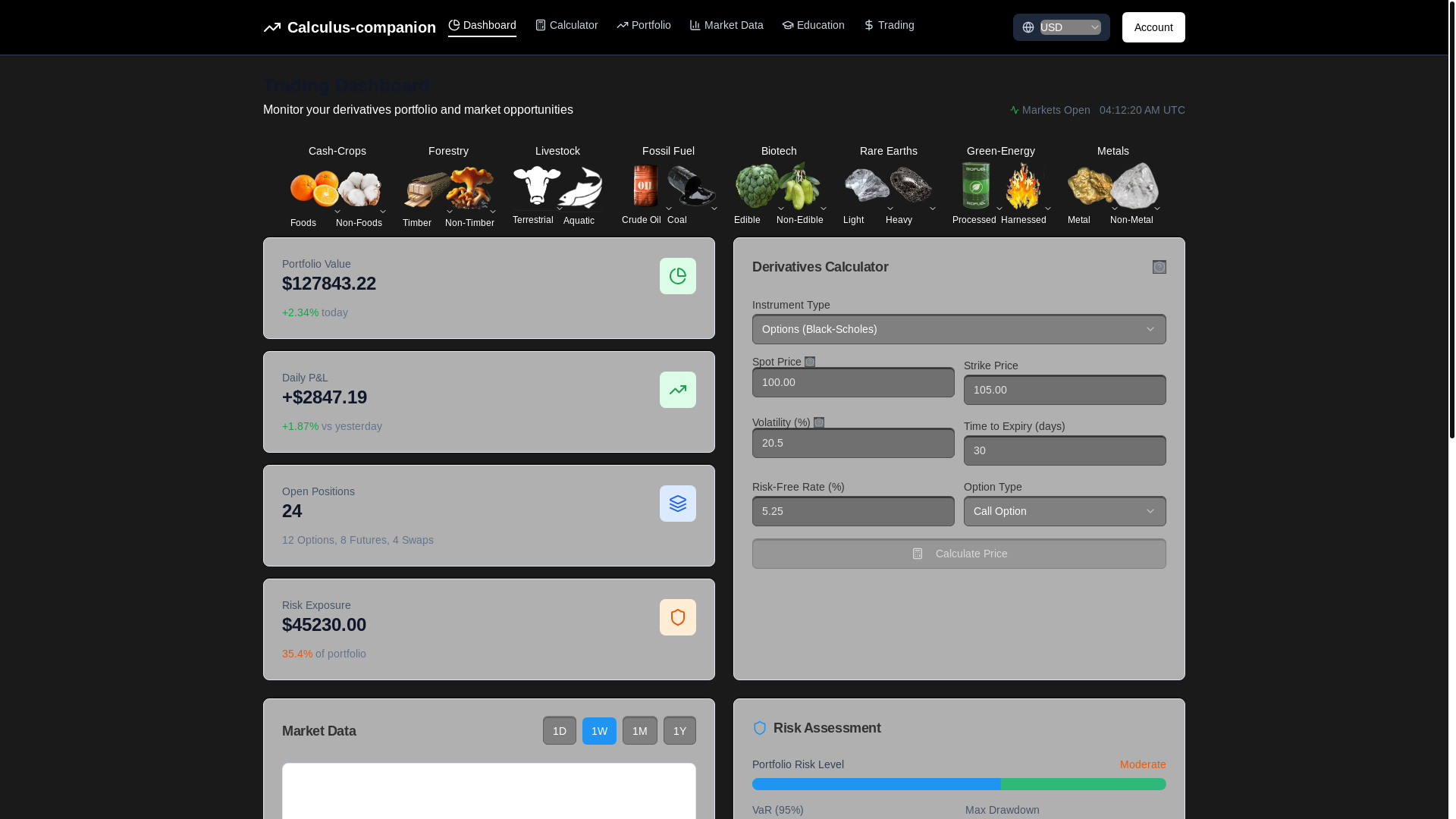Screen dimensions: 1456x819
Task: Click the Portfolio Value pie chart icon
Action: (x=678, y=276)
